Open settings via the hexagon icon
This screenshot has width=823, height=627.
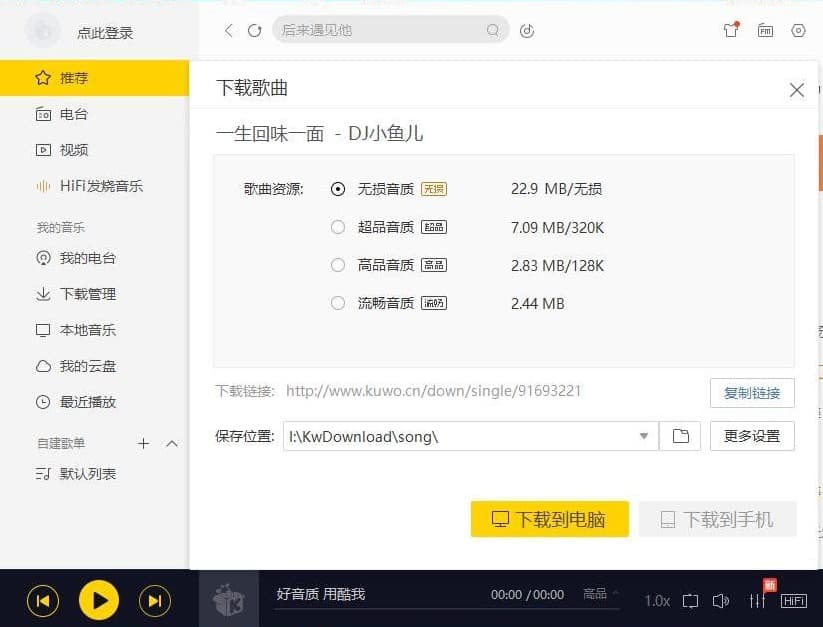(798, 30)
